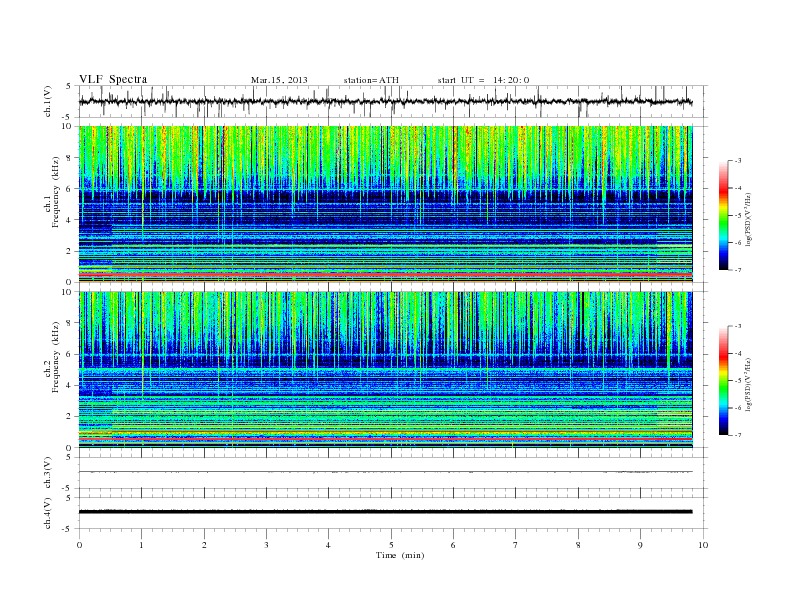Click inside the ch.2 spectrogram panel
This screenshot has height=612, width=792.
(x=385, y=370)
